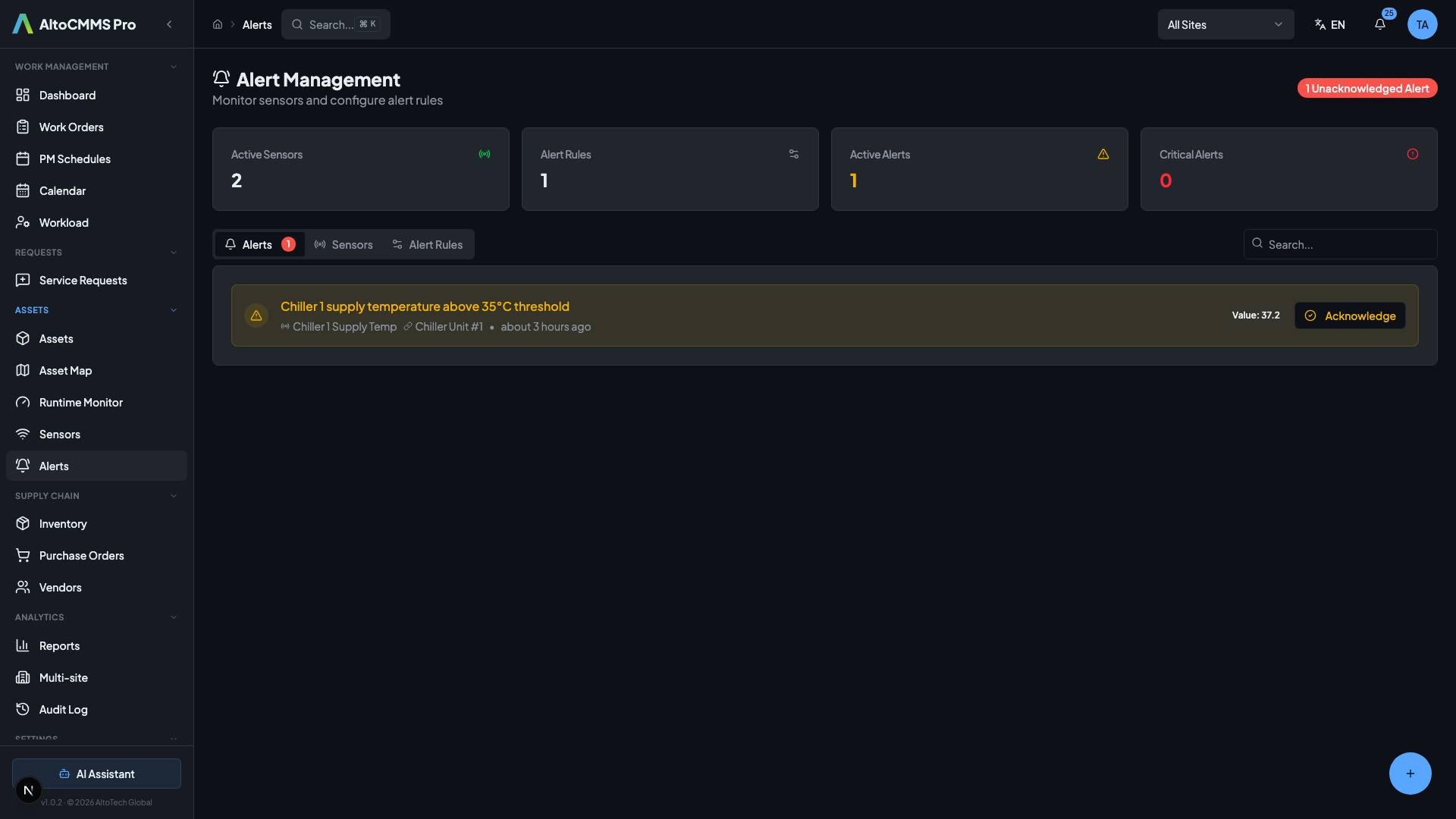Open the TA user avatar

(x=1422, y=24)
